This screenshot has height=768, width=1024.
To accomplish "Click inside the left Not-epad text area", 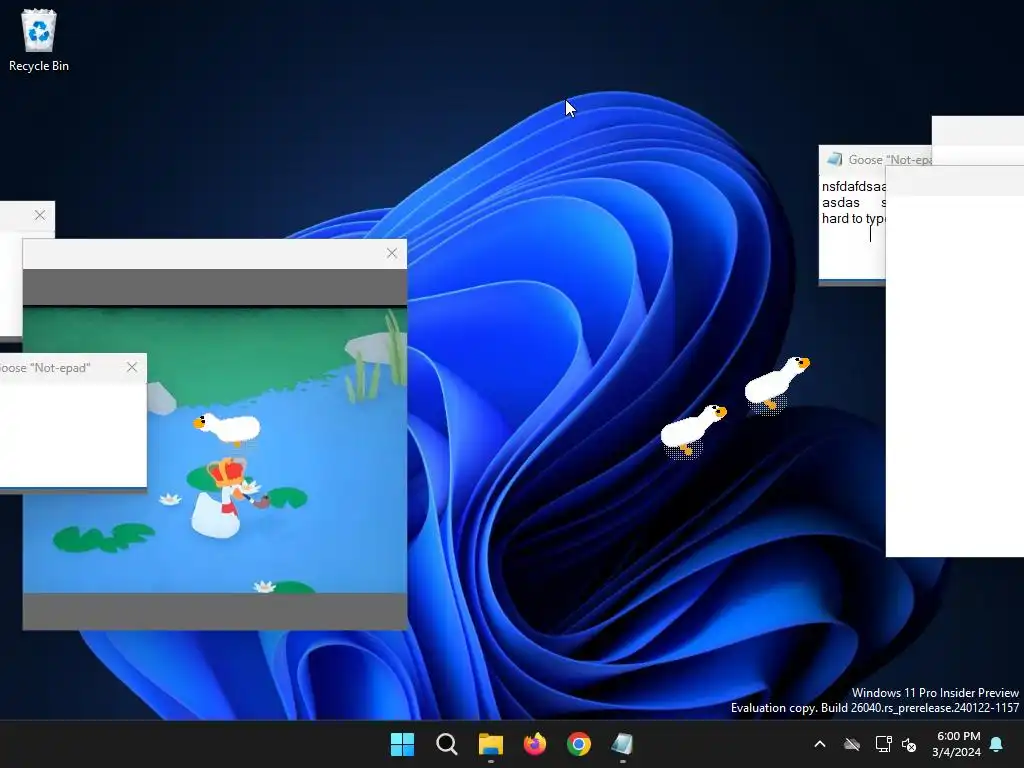I will pos(73,434).
